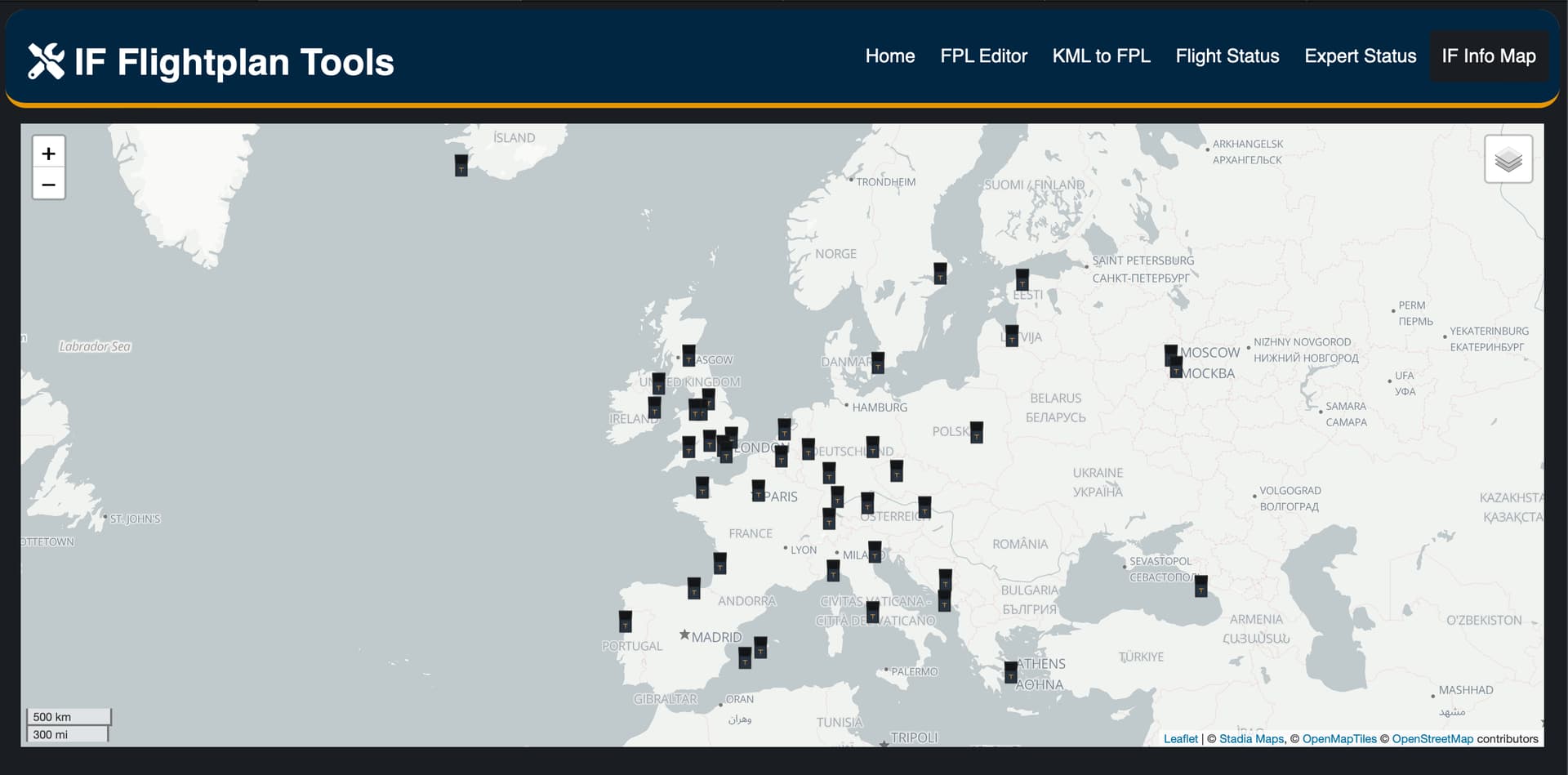
Task: Select the airport marker at Athens
Action: click(x=1010, y=672)
